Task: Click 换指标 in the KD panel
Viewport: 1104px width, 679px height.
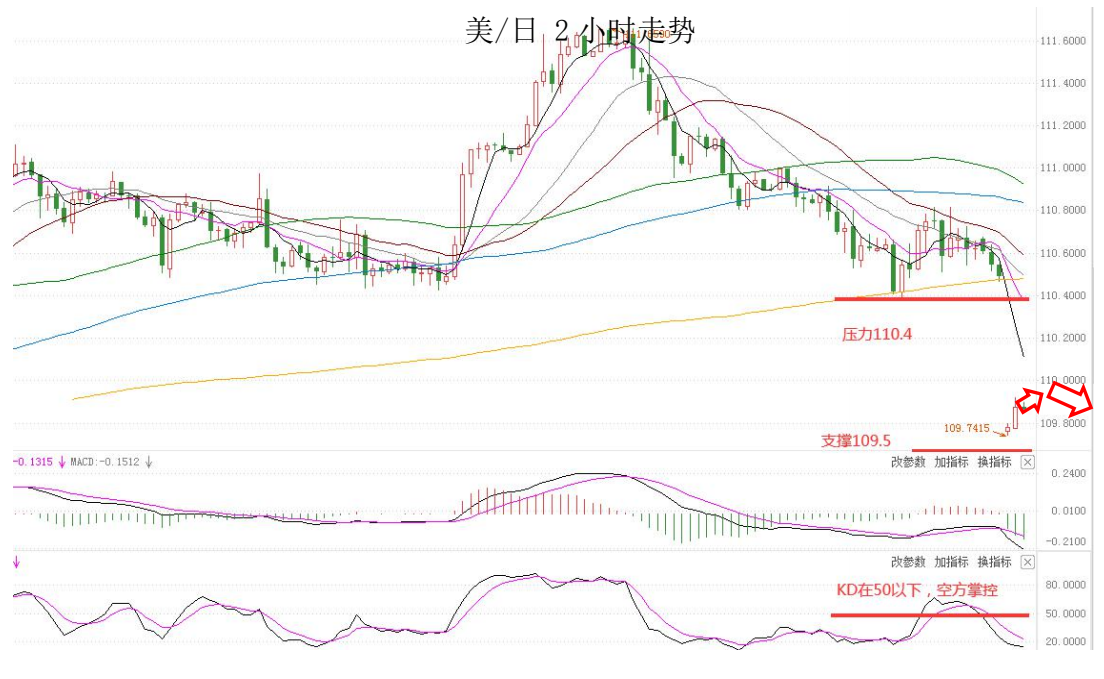Action: click(x=994, y=561)
